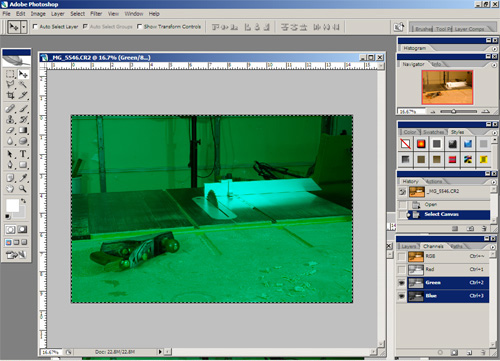
Task: Select the Eraser tool
Action: tap(10, 130)
